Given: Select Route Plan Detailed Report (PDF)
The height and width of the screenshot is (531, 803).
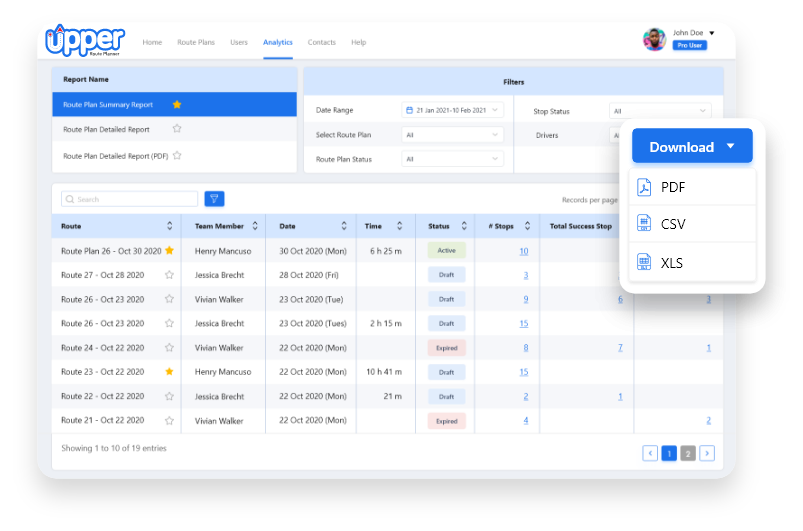Looking at the screenshot, I should pos(175,156).
